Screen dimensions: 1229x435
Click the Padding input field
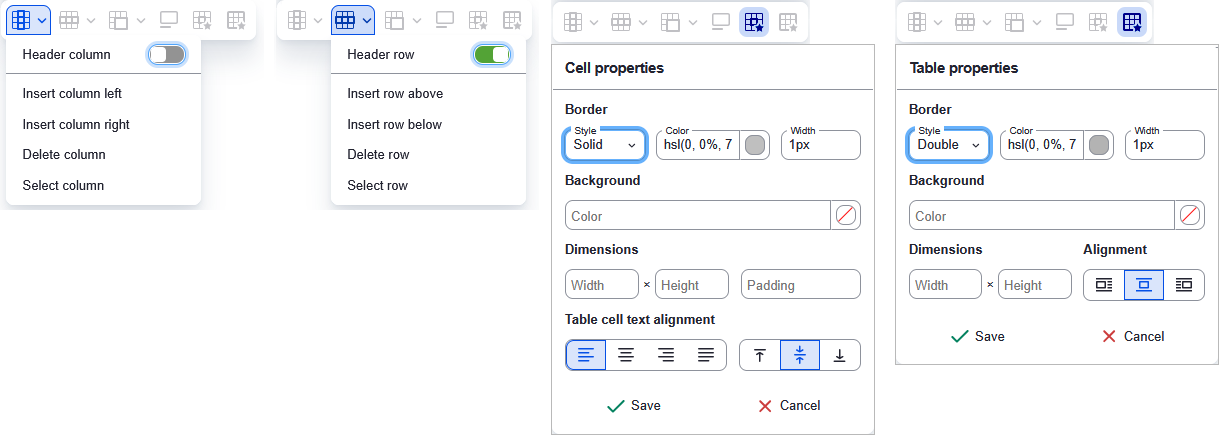[x=800, y=285]
